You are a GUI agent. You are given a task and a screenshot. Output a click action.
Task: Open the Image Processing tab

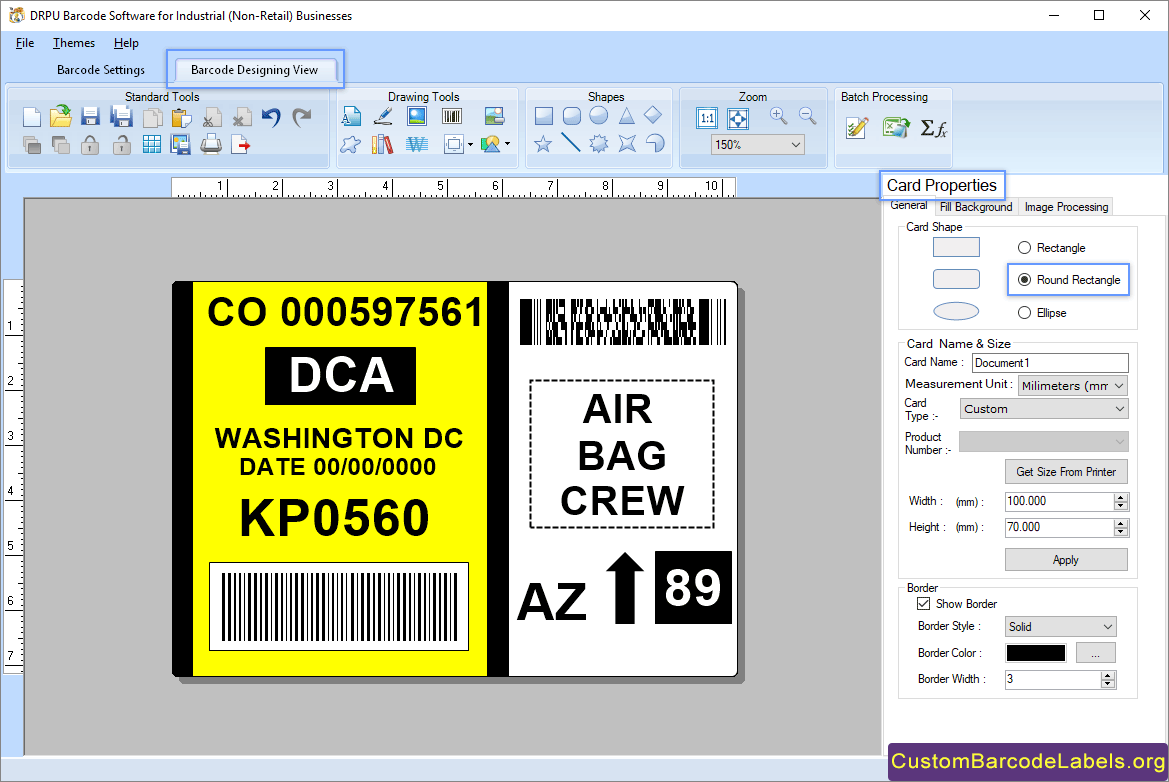[x=1066, y=206]
